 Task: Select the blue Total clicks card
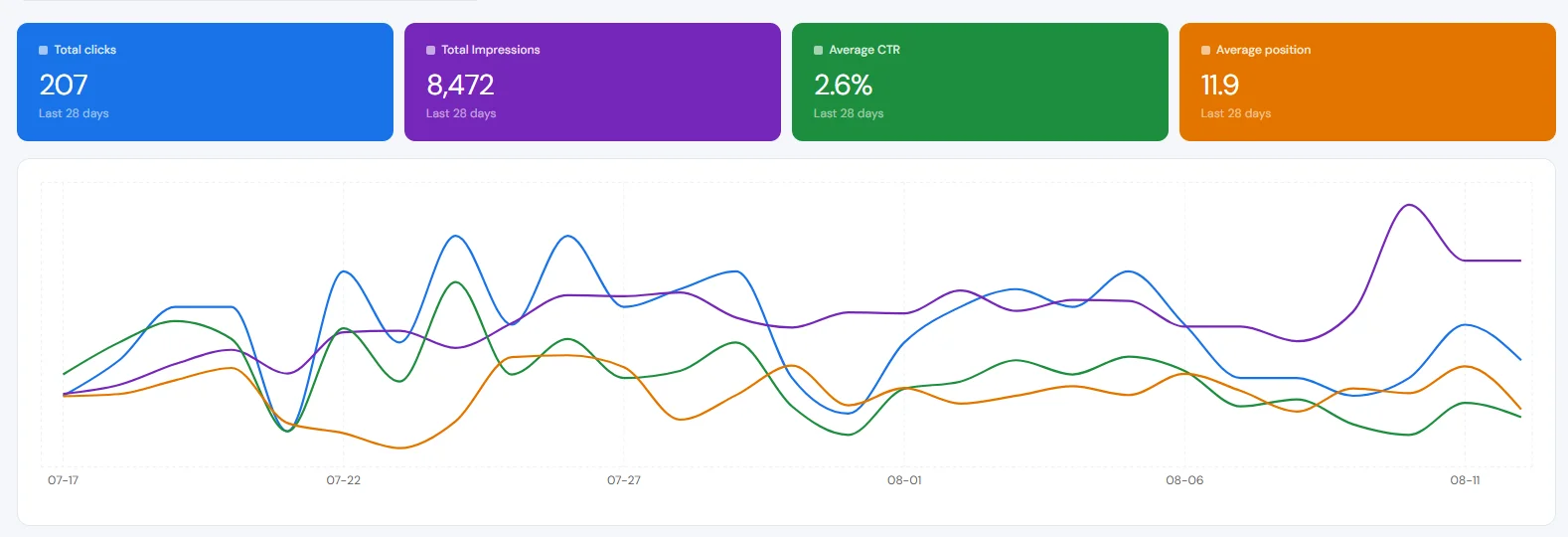205,82
